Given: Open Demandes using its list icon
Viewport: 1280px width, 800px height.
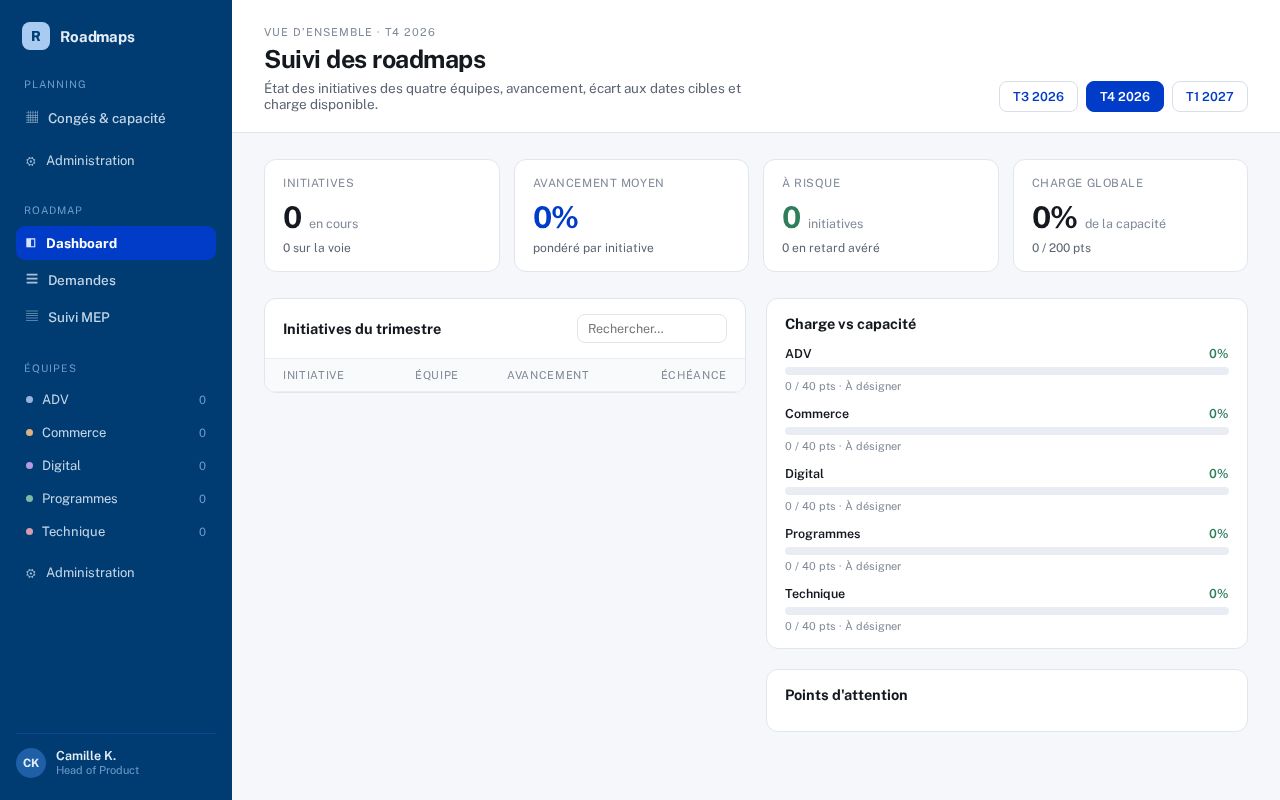Looking at the screenshot, I should pyautogui.click(x=32, y=280).
